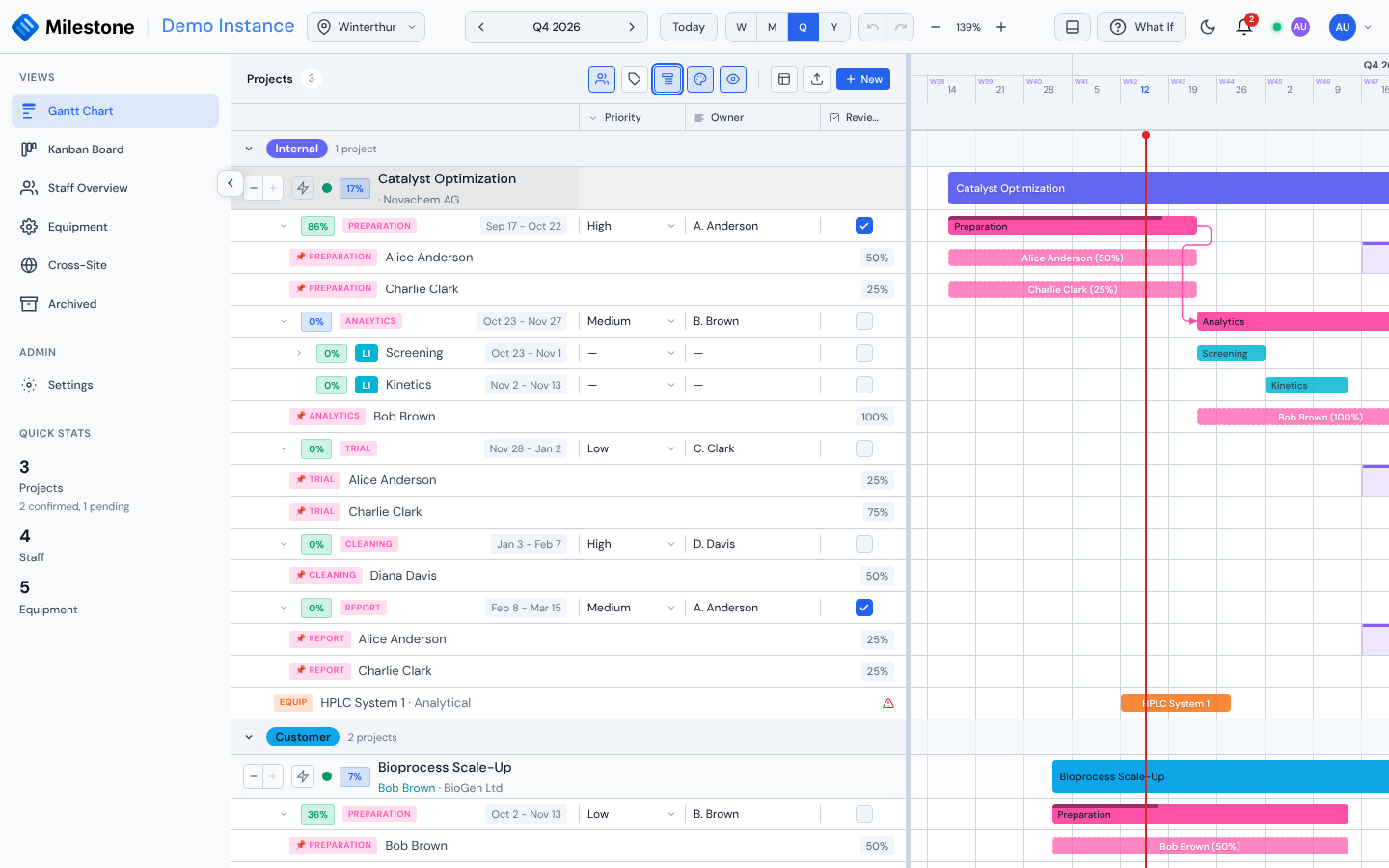Screen dimensions: 1389x868
Task: Switch to Year view
Action: pyautogui.click(x=834, y=27)
